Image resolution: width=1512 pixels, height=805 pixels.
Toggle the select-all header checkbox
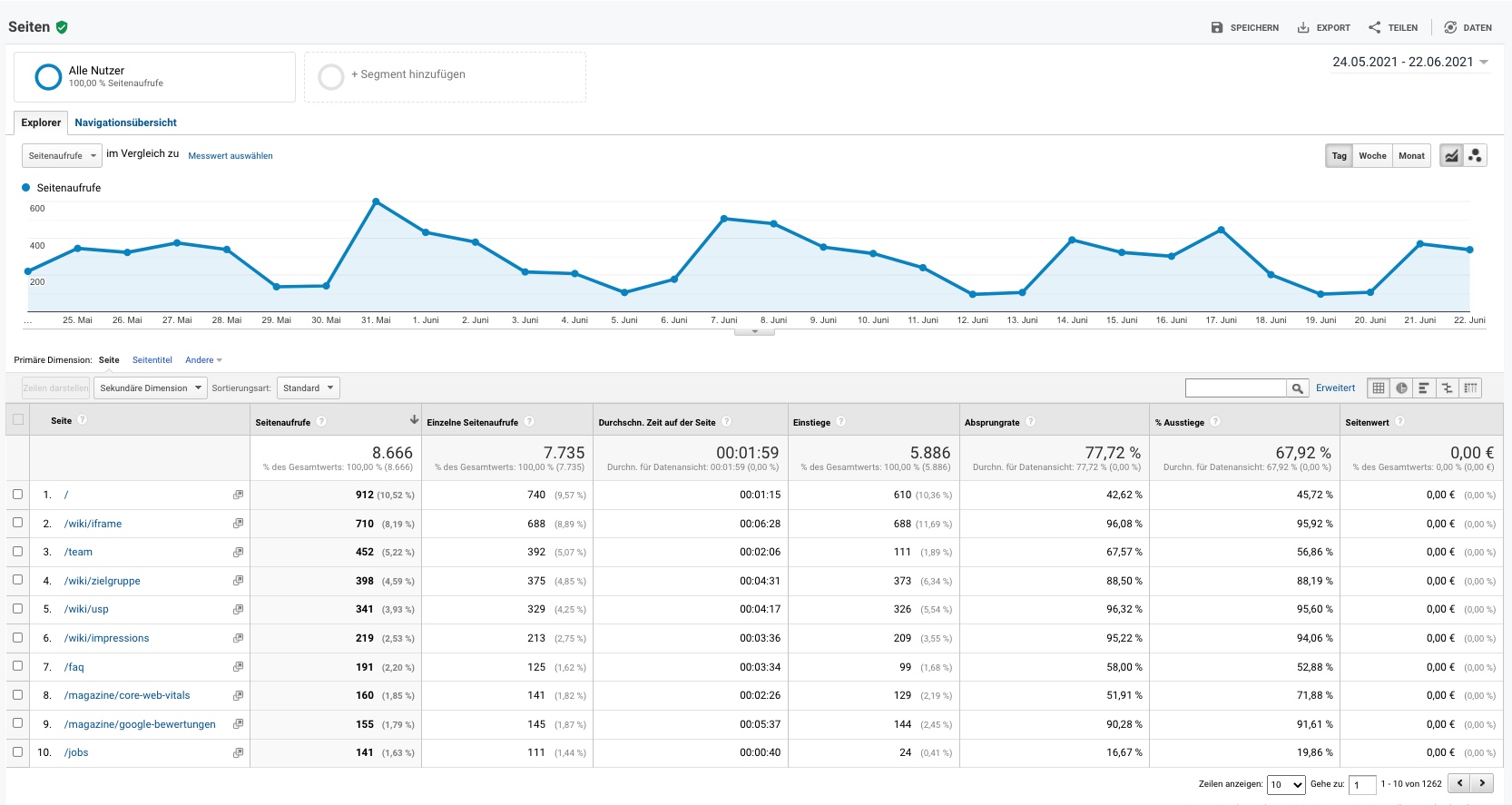18,419
